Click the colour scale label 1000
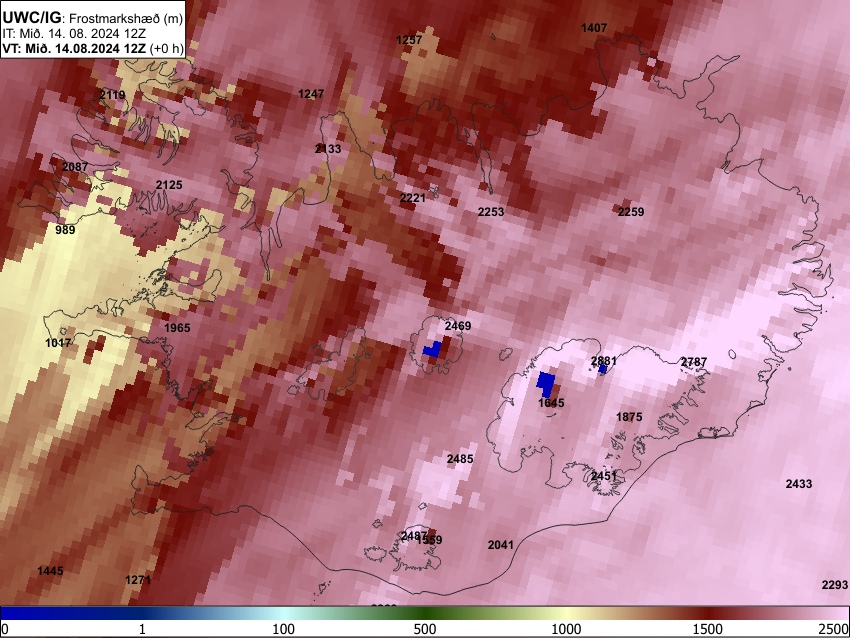Screen dimensions: 850x638 tap(566, 629)
